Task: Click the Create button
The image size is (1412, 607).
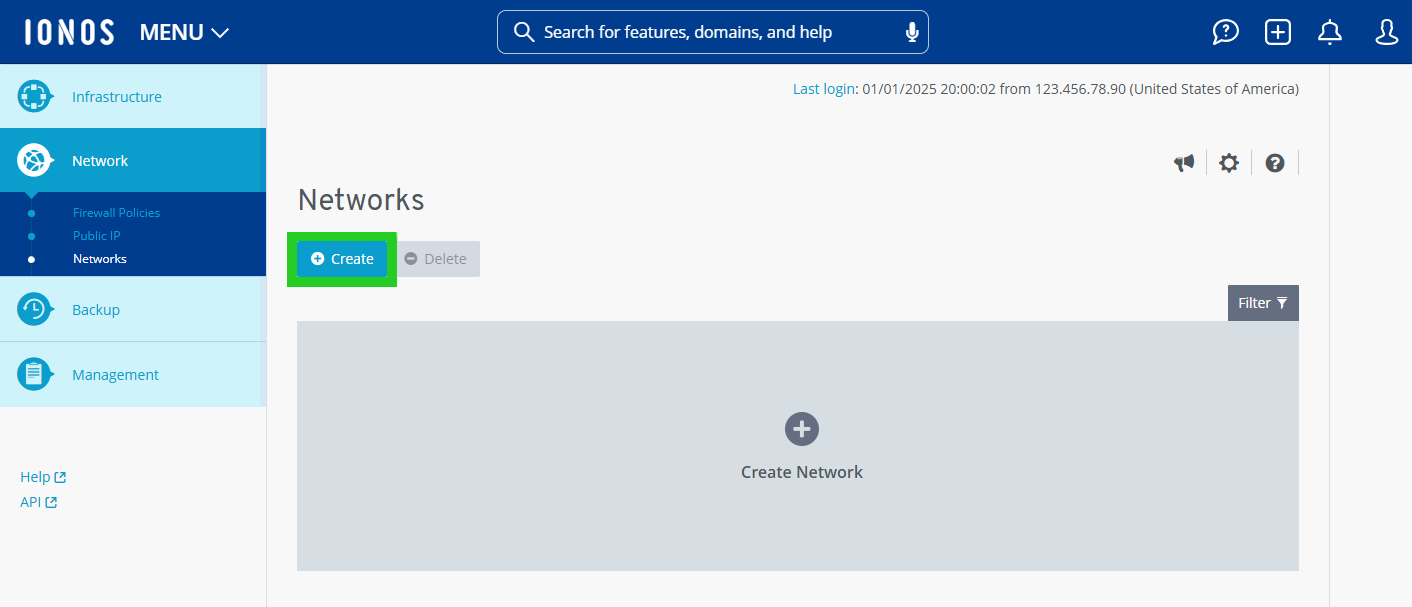Action: click(x=342, y=258)
